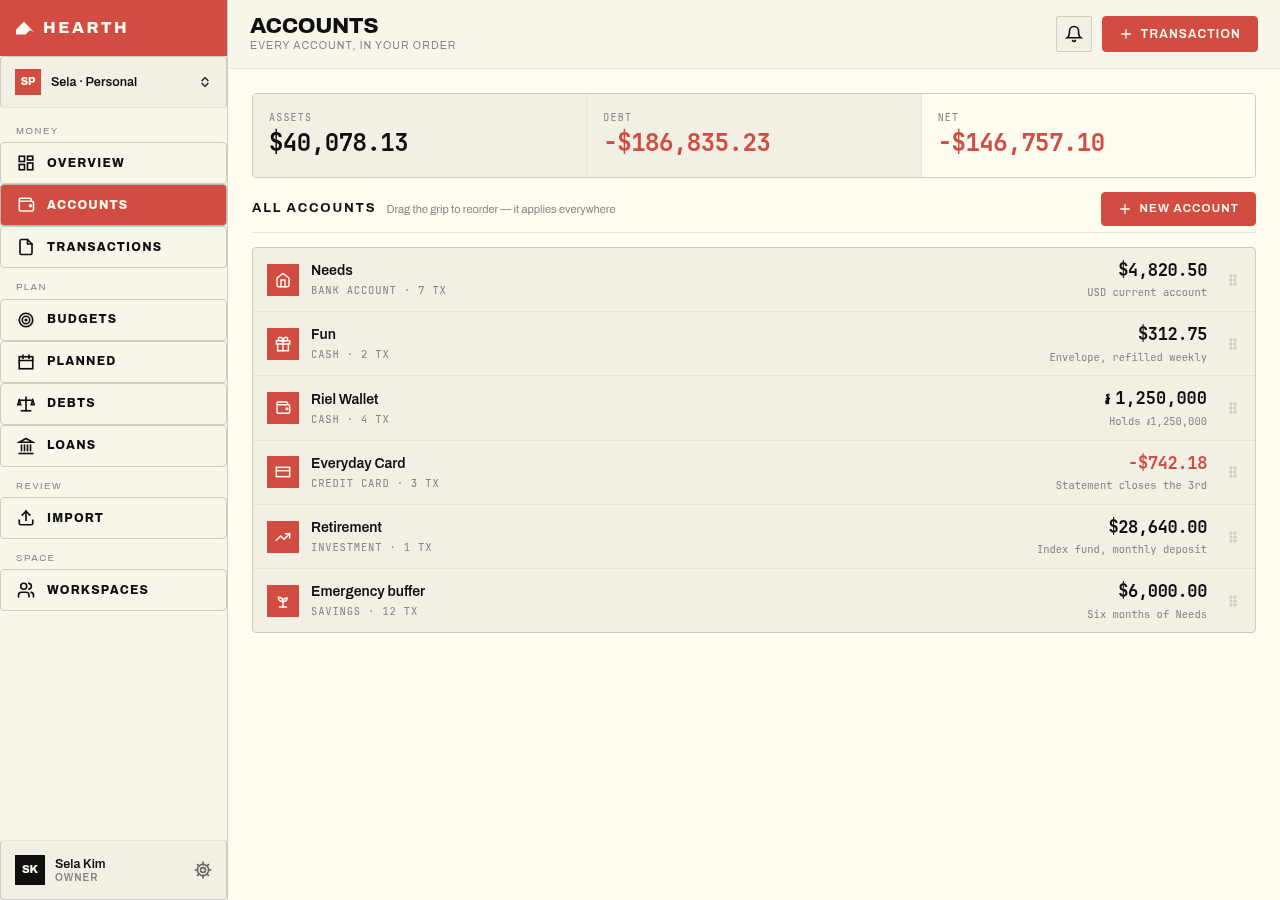Click the Emergency buffer sprout icon
This screenshot has width=1280, height=900.
point(283,601)
